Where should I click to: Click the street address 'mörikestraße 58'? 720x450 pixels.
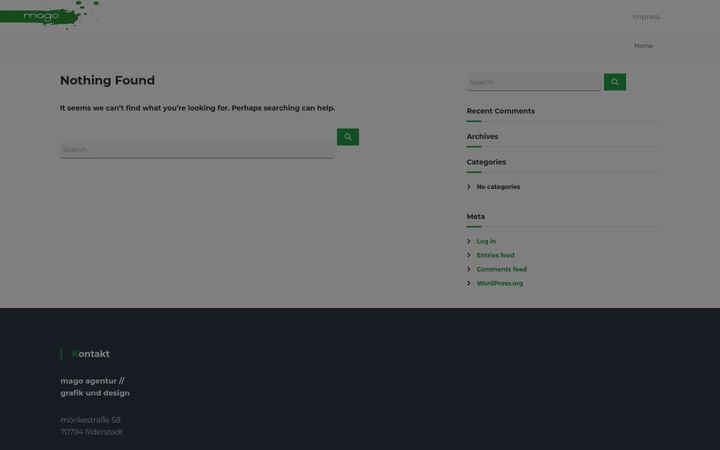coord(90,420)
